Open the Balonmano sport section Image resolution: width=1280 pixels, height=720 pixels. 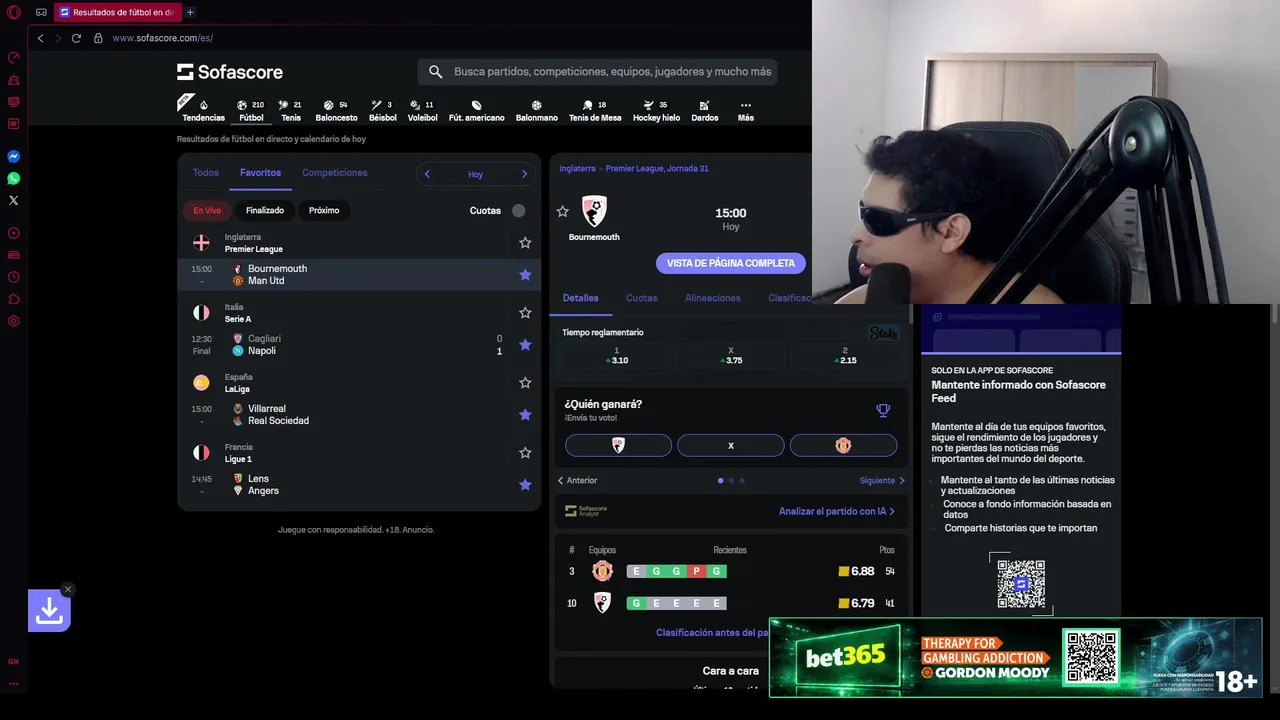pyautogui.click(x=536, y=111)
